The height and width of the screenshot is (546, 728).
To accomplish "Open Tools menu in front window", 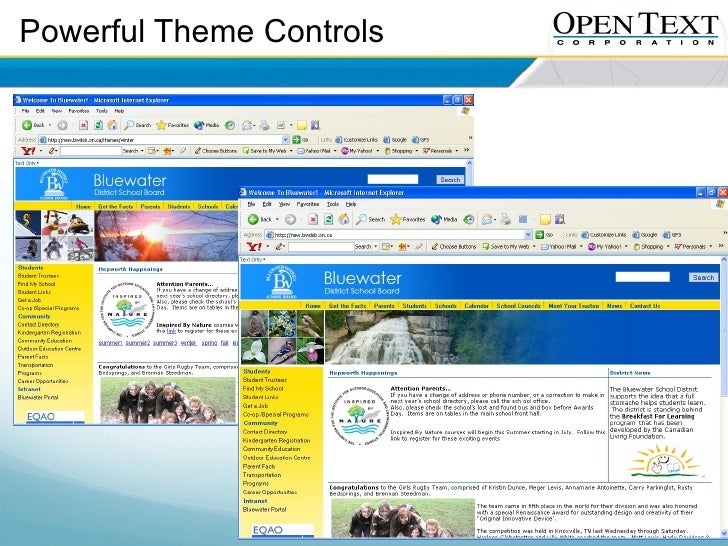I will tap(333, 204).
